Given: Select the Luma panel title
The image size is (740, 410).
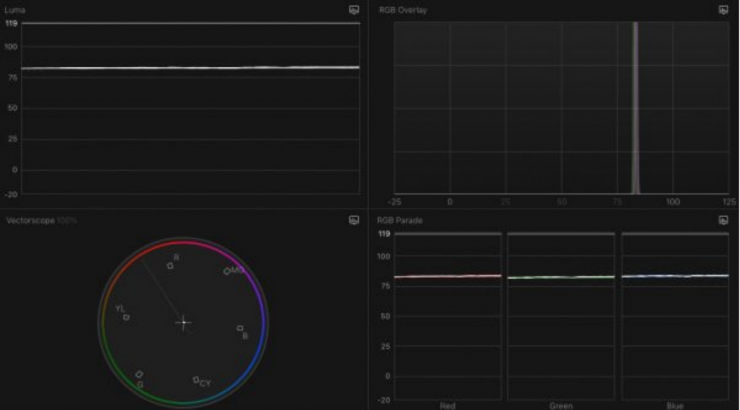Looking at the screenshot, I should pos(17,9).
